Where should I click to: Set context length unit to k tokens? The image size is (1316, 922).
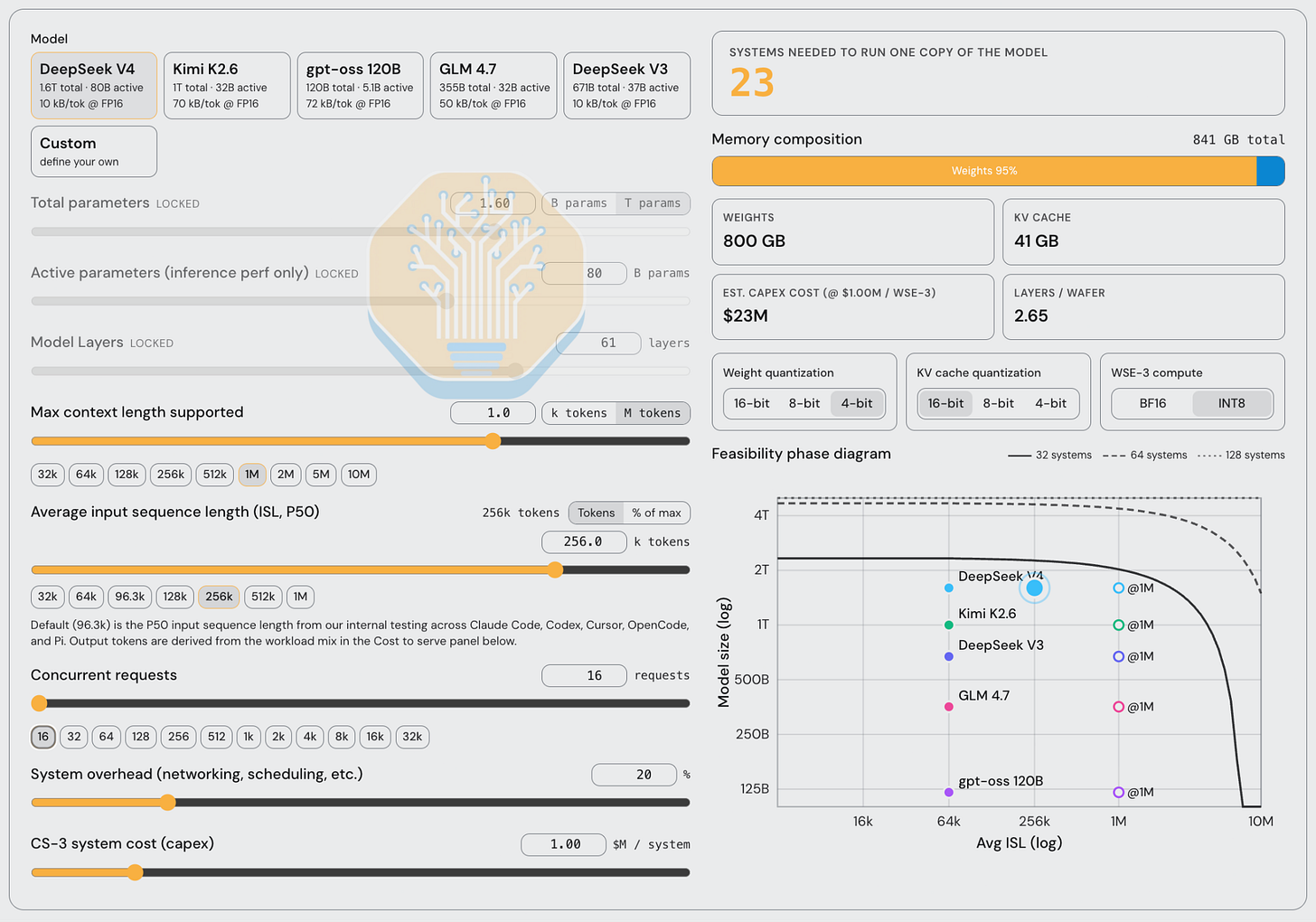pyautogui.click(x=578, y=413)
